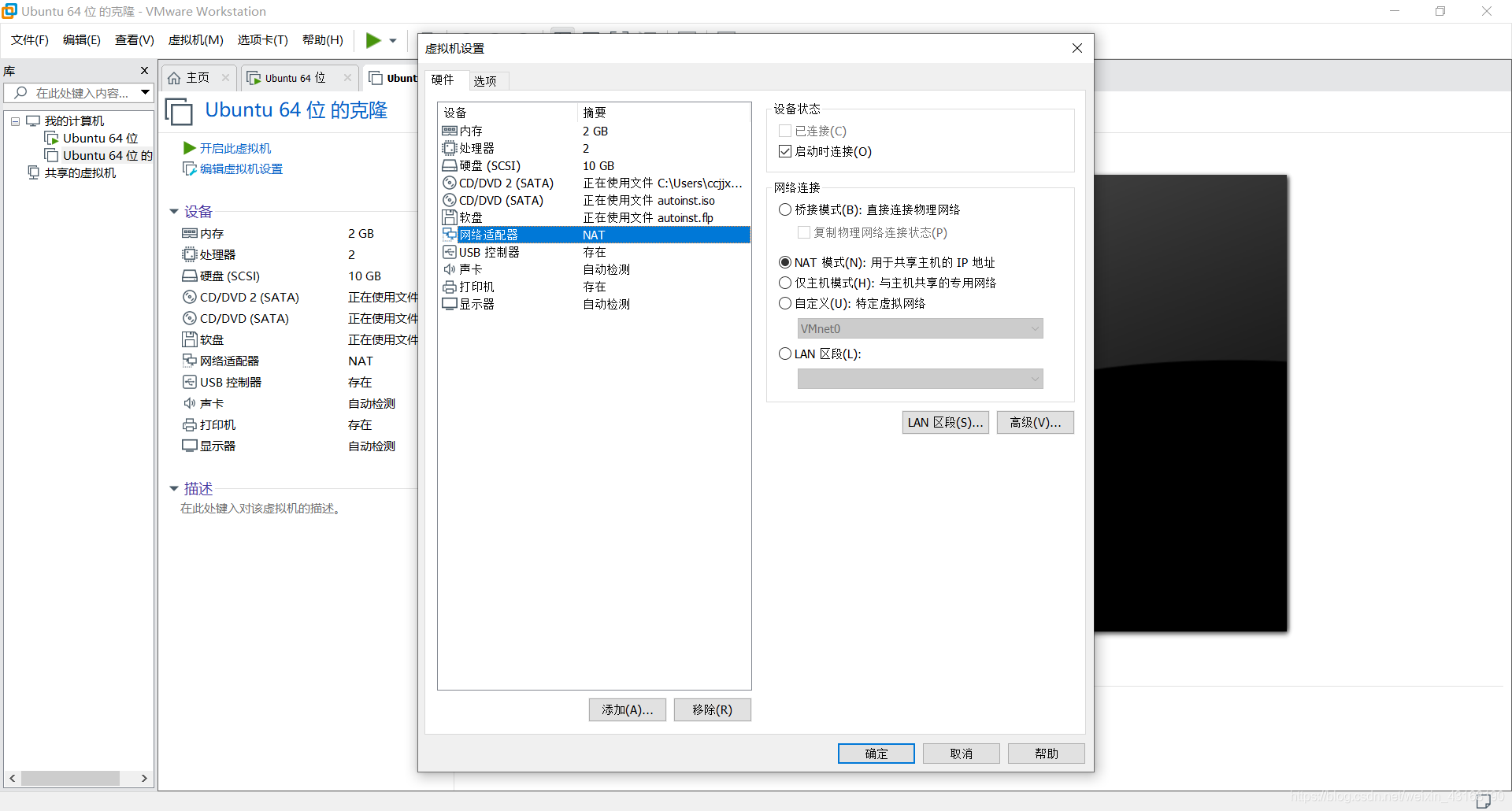
Task: Select Printer (打印机) icon in dialog list
Action: 450,287
